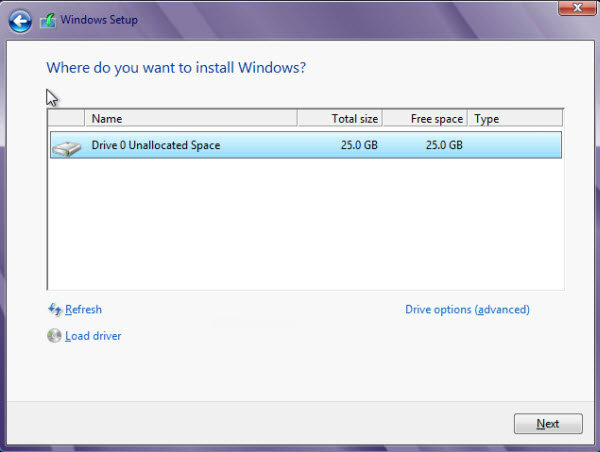This screenshot has height=452, width=600.
Task: Sort by the Free space column header
Action: (425, 119)
